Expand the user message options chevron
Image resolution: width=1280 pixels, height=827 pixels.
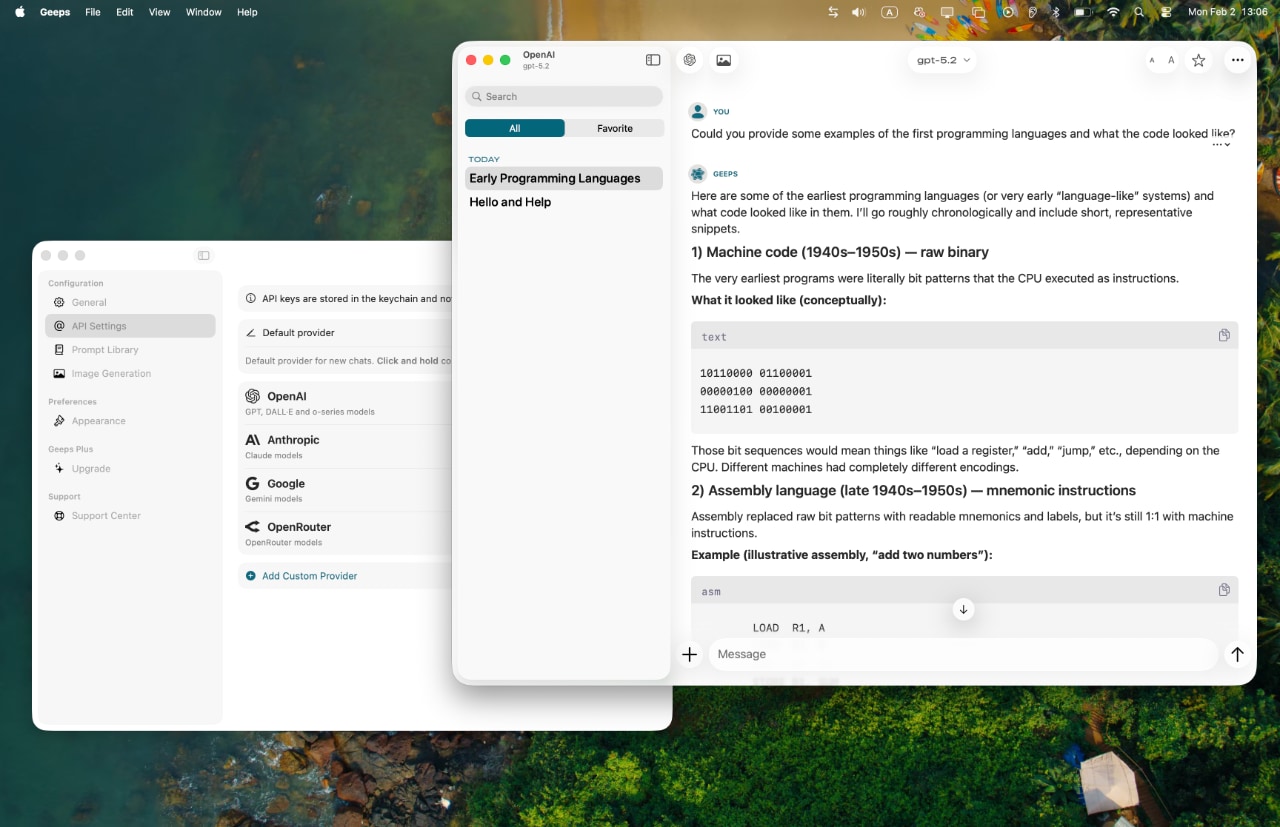point(1222,145)
